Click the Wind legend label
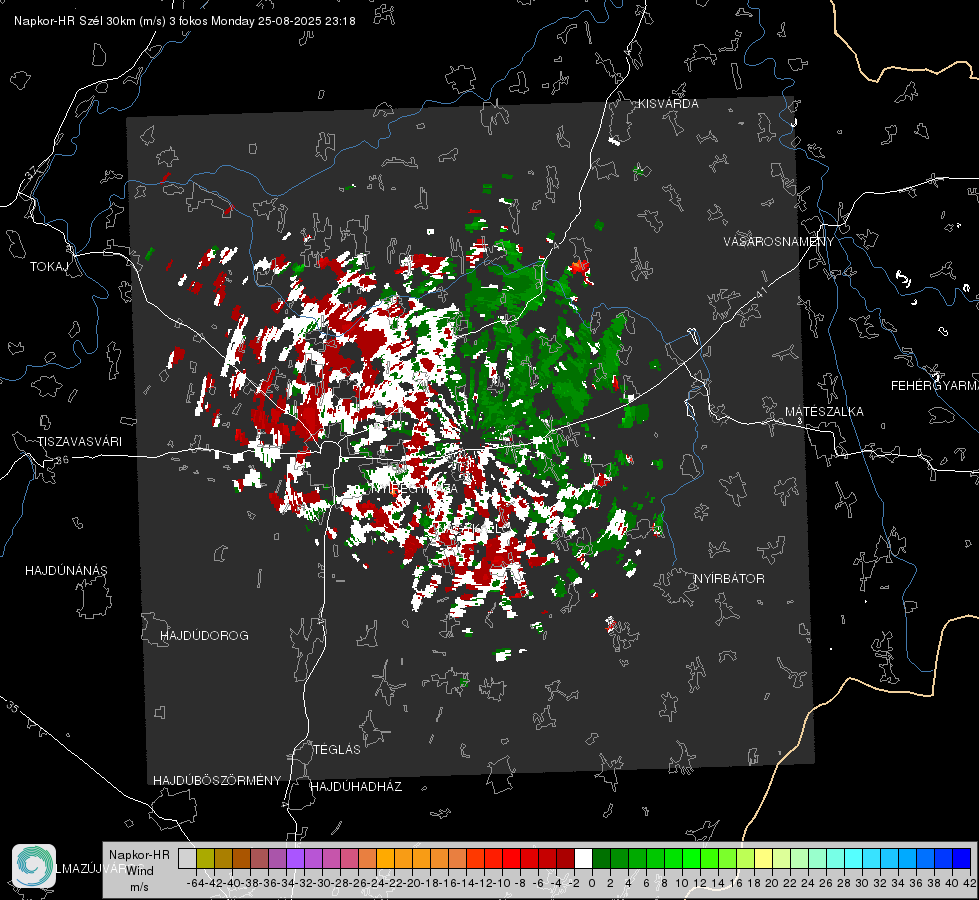The image size is (979, 900). (140, 871)
